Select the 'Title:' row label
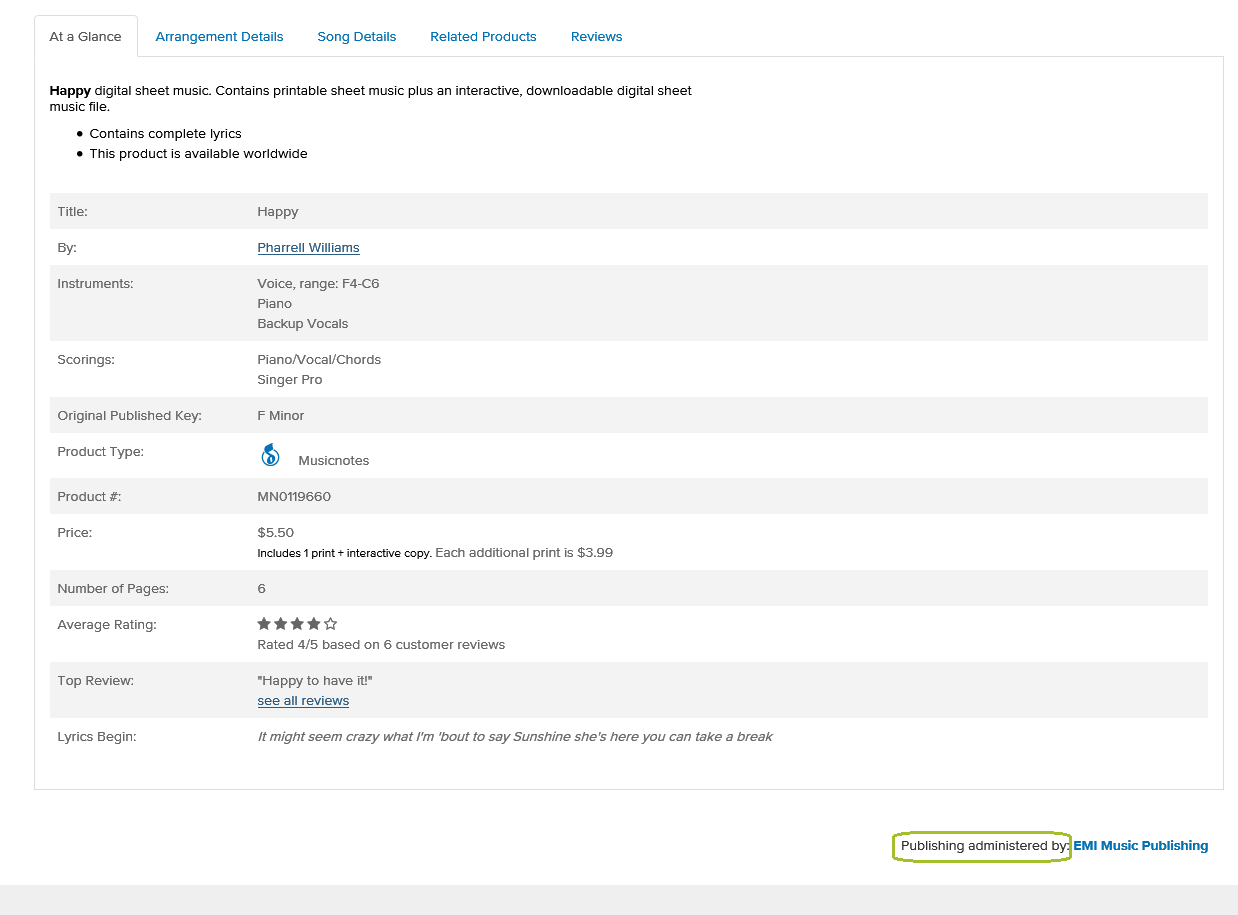Screen dimensions: 1238x915 [73, 212]
